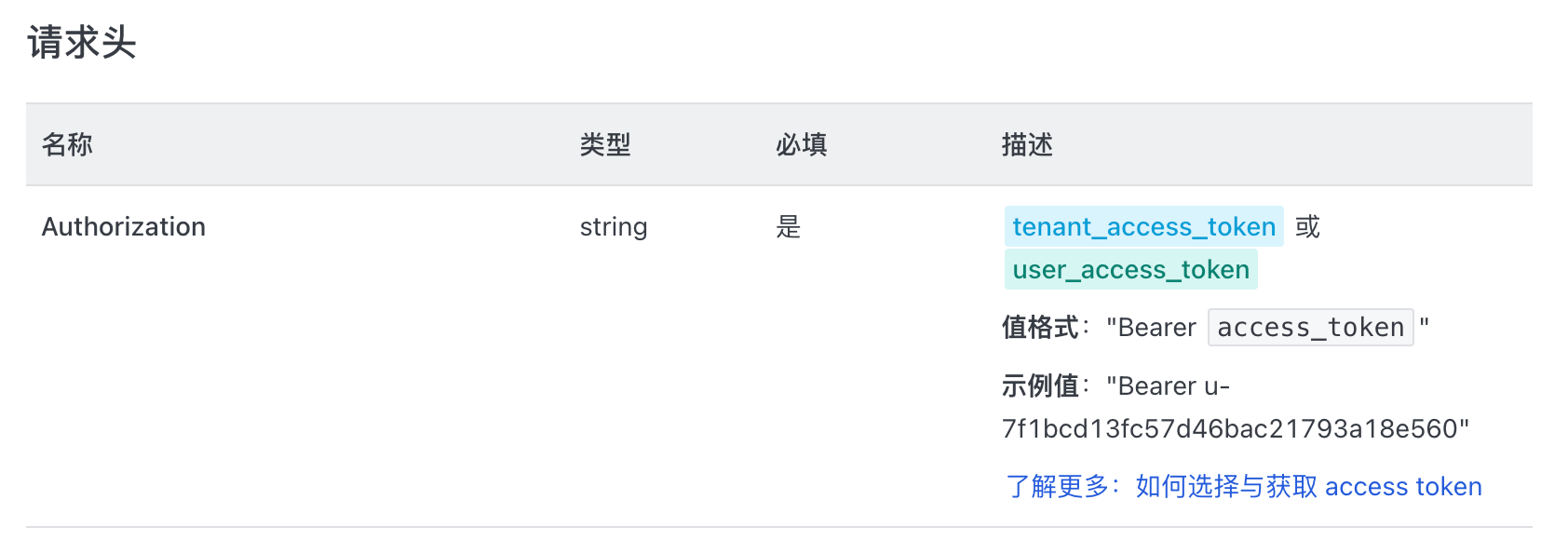Click the 或 character after tenant token

coord(1307,226)
